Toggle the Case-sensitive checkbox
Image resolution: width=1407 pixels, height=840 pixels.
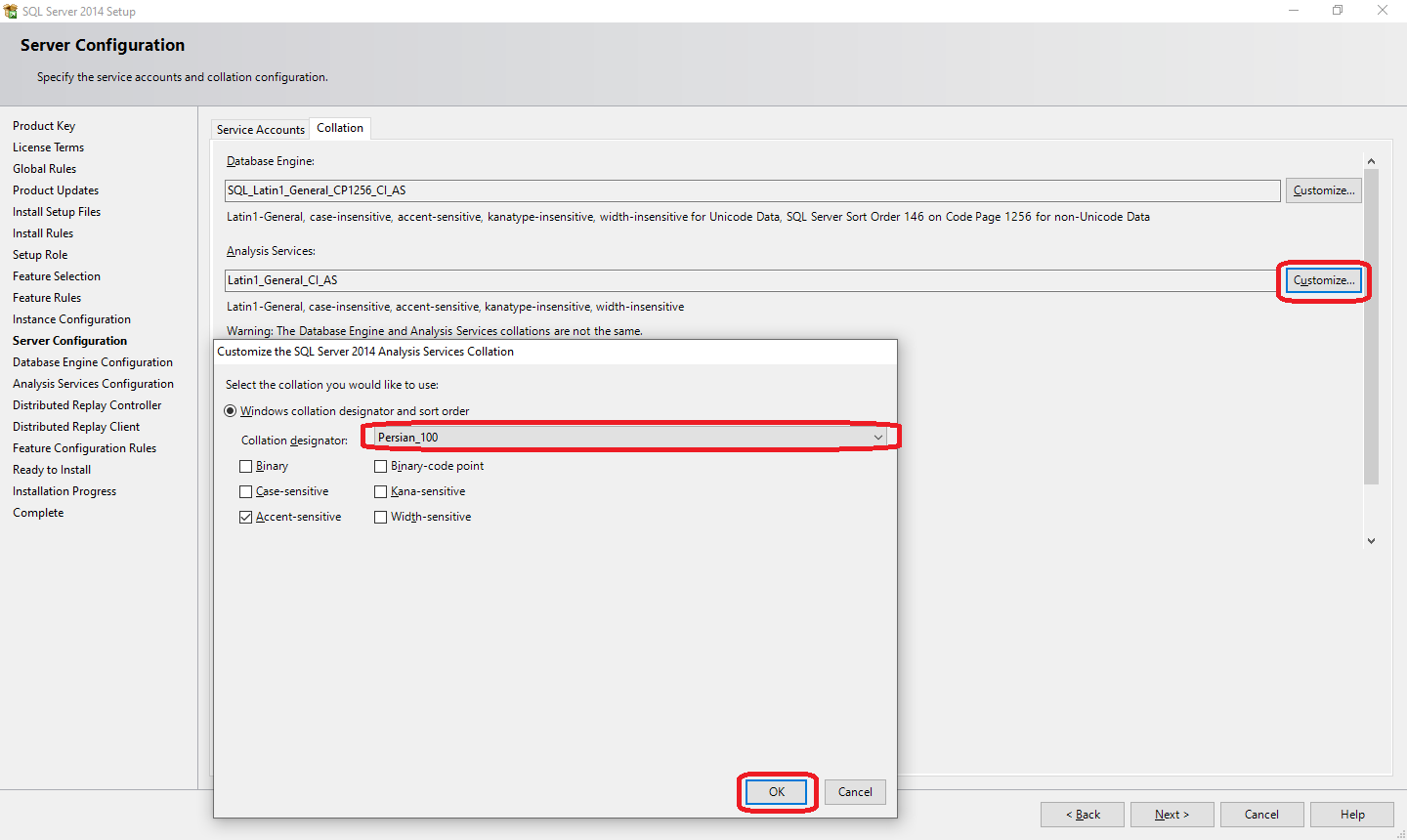tap(246, 491)
